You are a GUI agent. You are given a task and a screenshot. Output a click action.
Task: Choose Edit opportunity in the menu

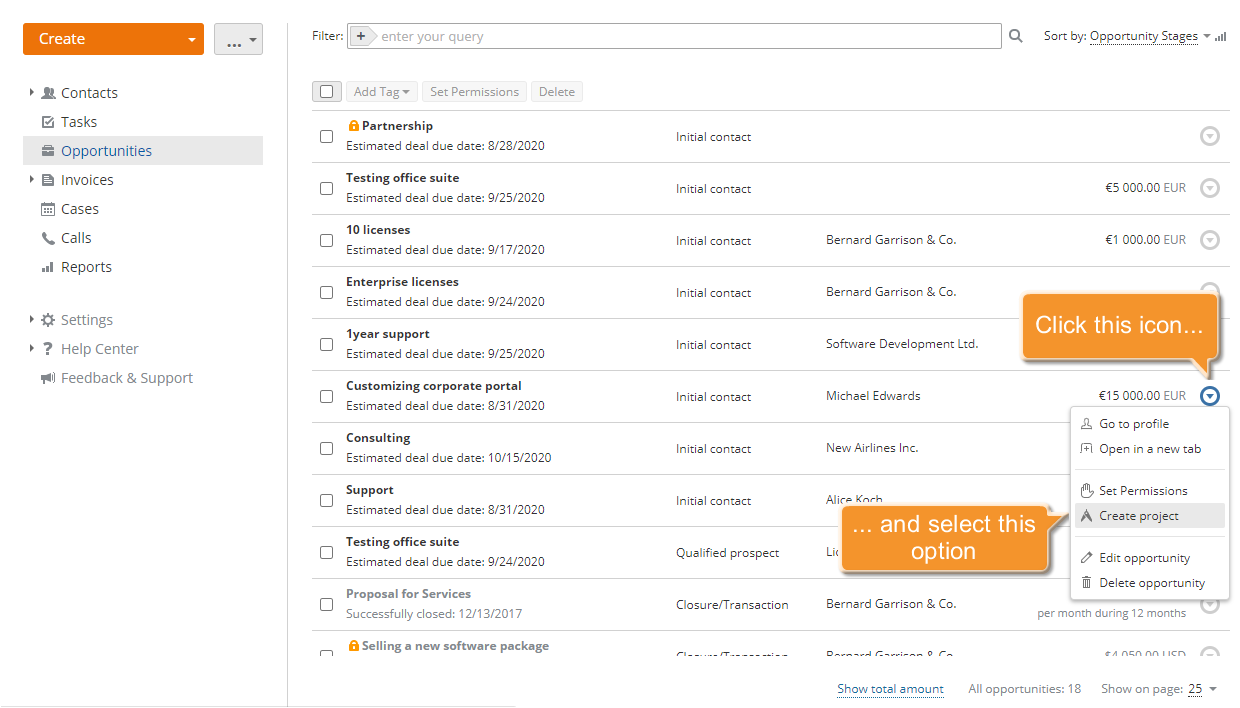pyautogui.click(x=1144, y=558)
